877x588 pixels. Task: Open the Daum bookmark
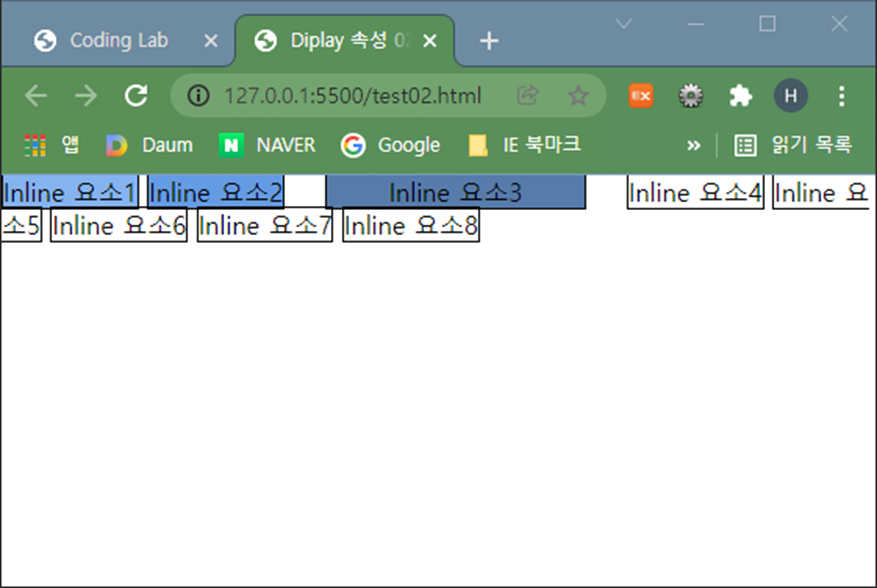tap(149, 145)
